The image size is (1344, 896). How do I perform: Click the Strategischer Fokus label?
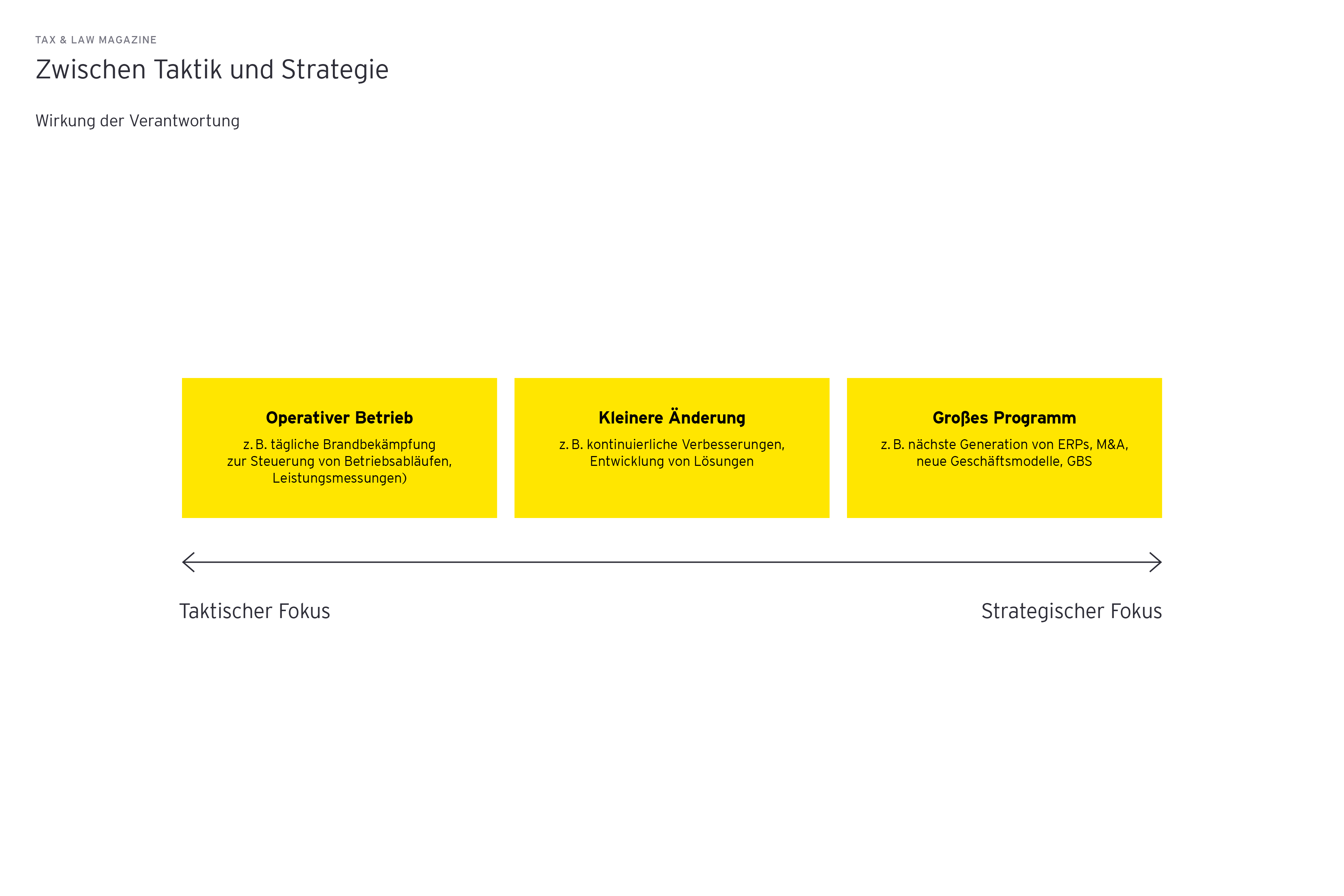pos(1071,611)
